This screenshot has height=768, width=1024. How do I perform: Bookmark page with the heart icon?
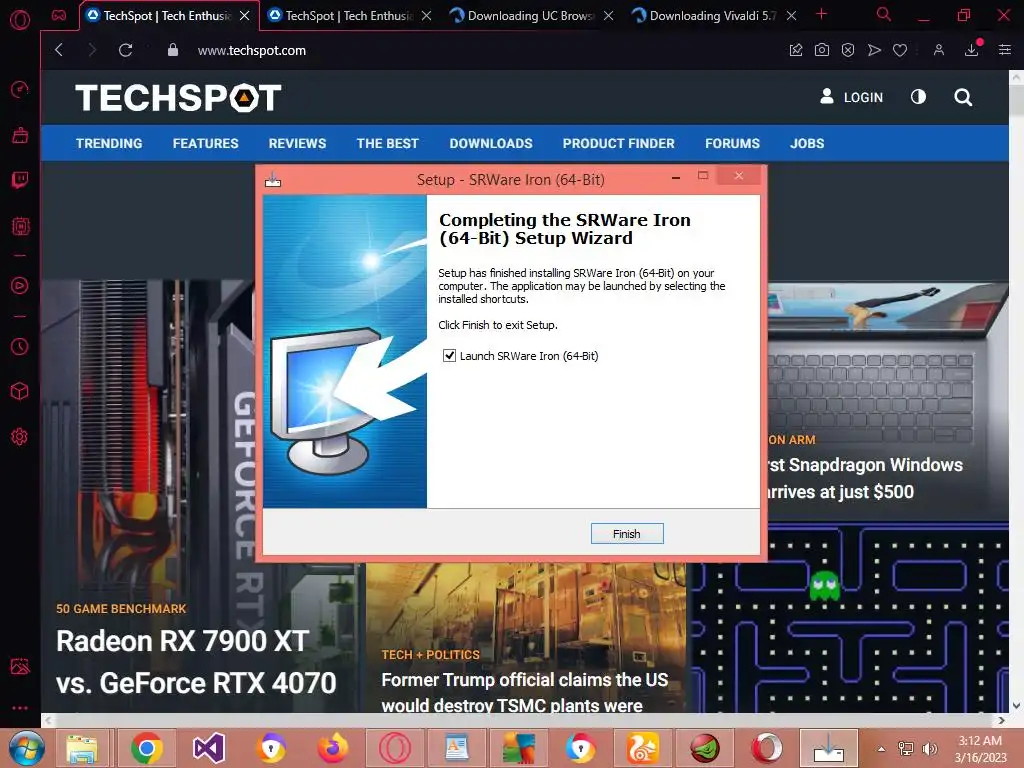tap(900, 50)
